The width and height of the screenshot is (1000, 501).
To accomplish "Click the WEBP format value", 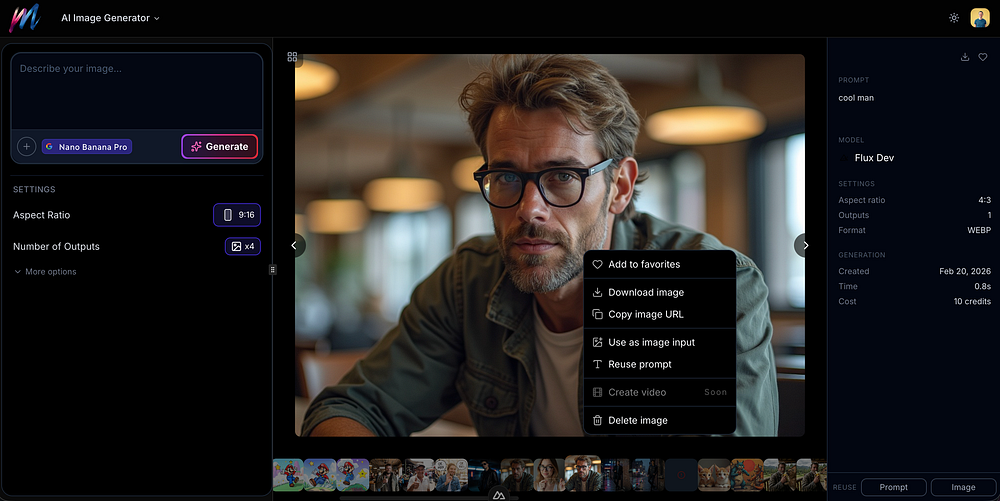I will [x=979, y=230].
